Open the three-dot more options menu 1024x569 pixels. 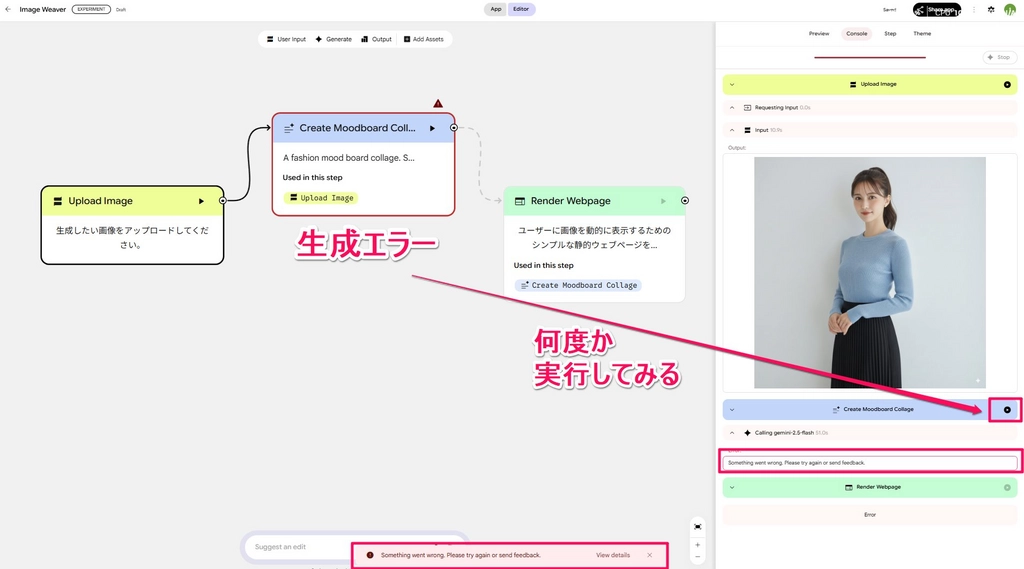coord(974,9)
